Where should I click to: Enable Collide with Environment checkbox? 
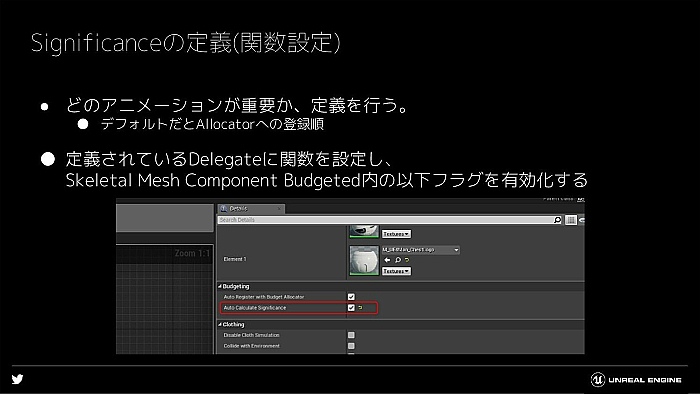[x=351, y=346]
